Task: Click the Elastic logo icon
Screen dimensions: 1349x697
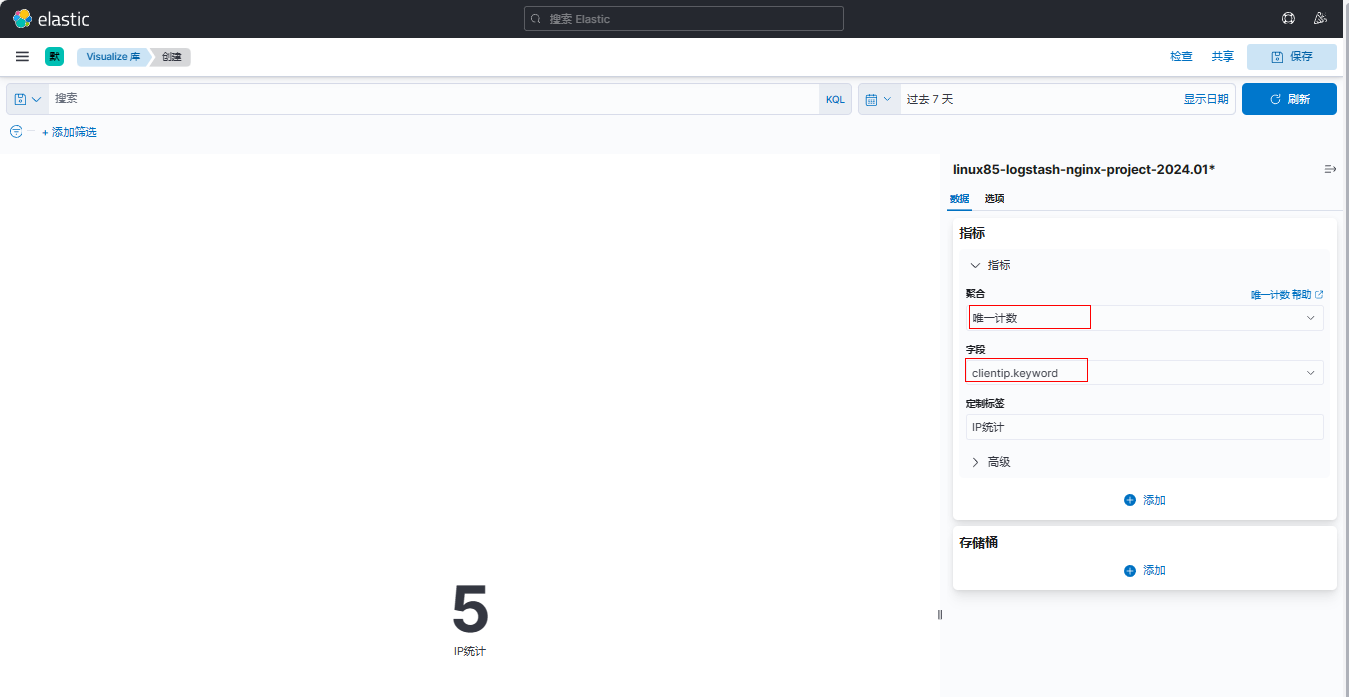Action: coord(22,19)
